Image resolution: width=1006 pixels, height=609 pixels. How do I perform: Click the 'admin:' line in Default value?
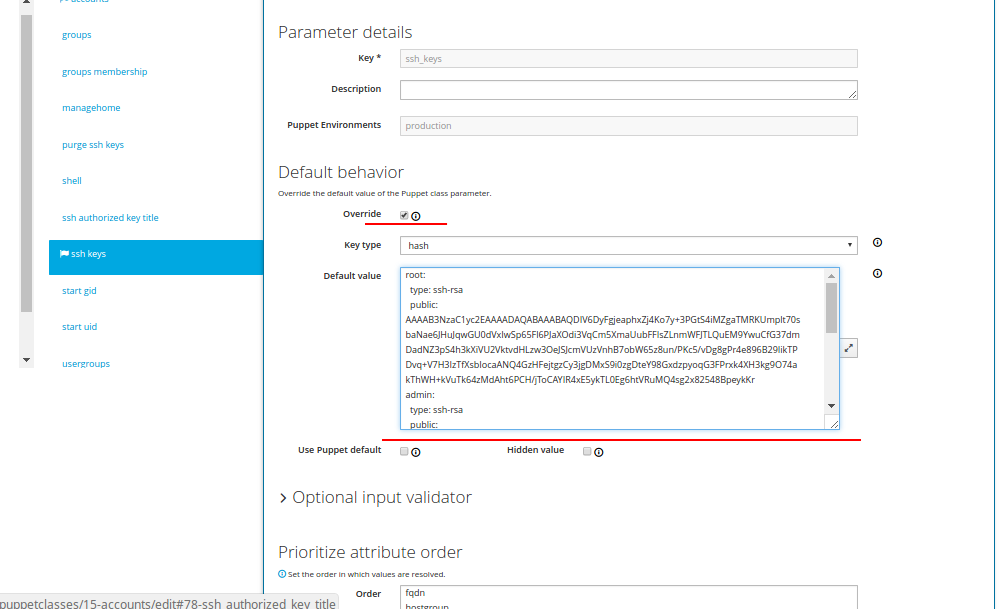coord(420,395)
